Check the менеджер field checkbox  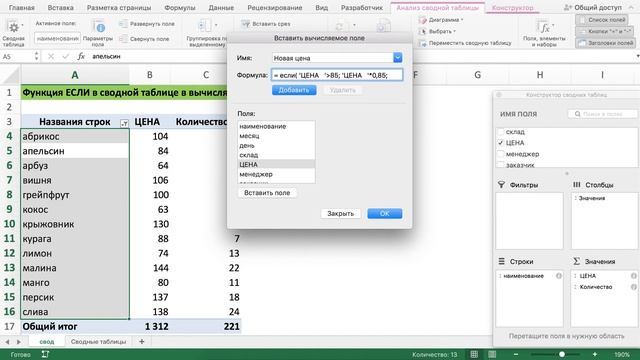tap(501, 154)
